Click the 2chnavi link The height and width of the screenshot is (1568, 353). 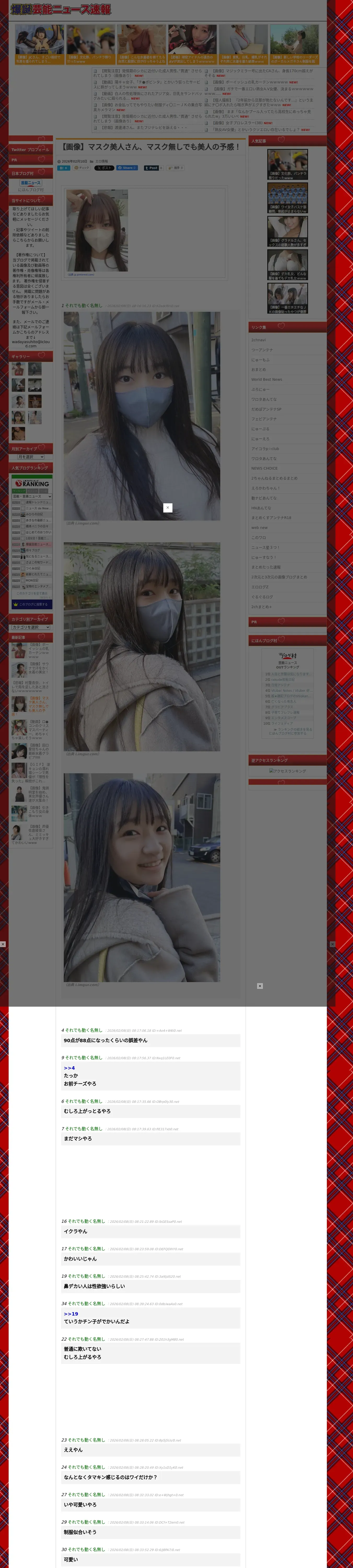(x=259, y=340)
